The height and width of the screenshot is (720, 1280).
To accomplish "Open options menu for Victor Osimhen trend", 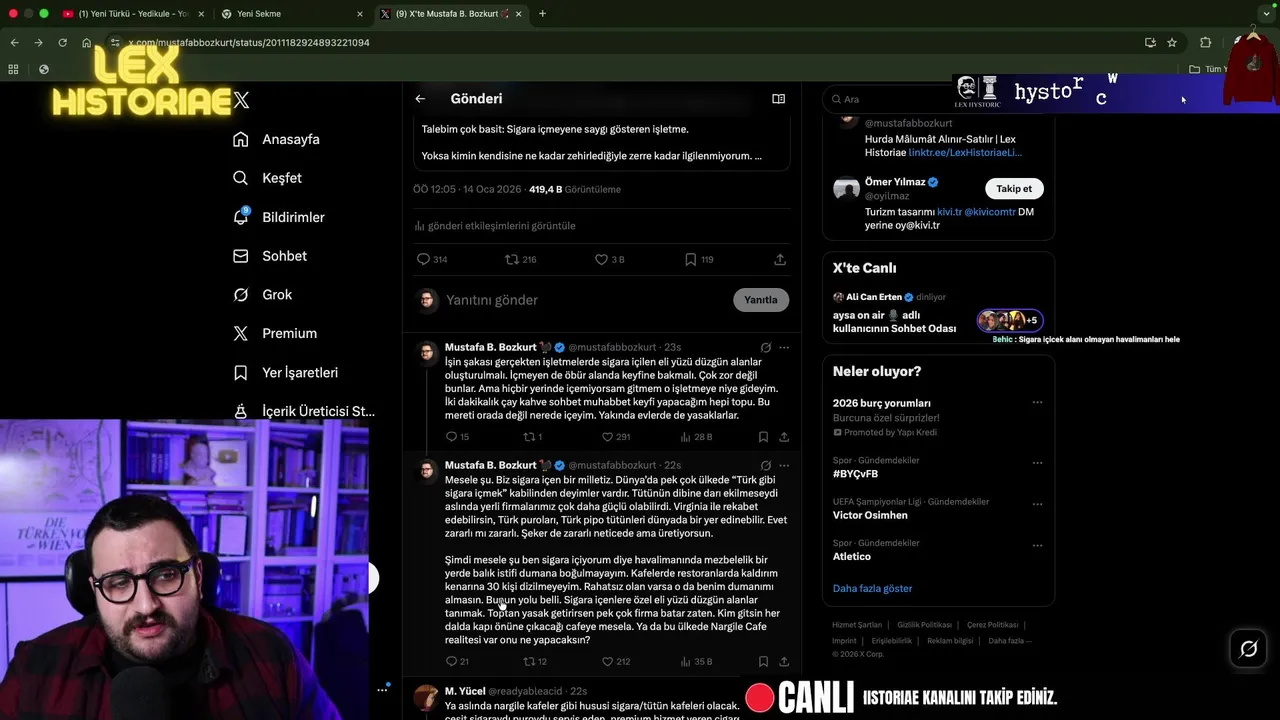I will tap(1037, 504).
